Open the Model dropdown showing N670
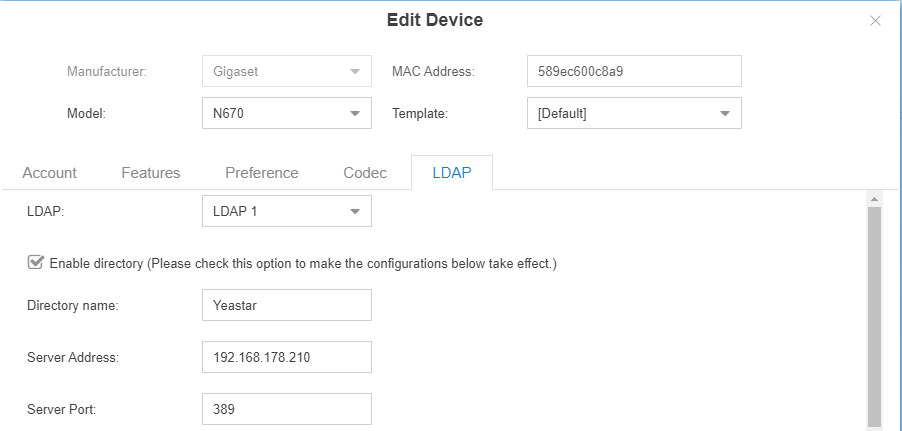This screenshot has height=431, width=902. coord(286,113)
